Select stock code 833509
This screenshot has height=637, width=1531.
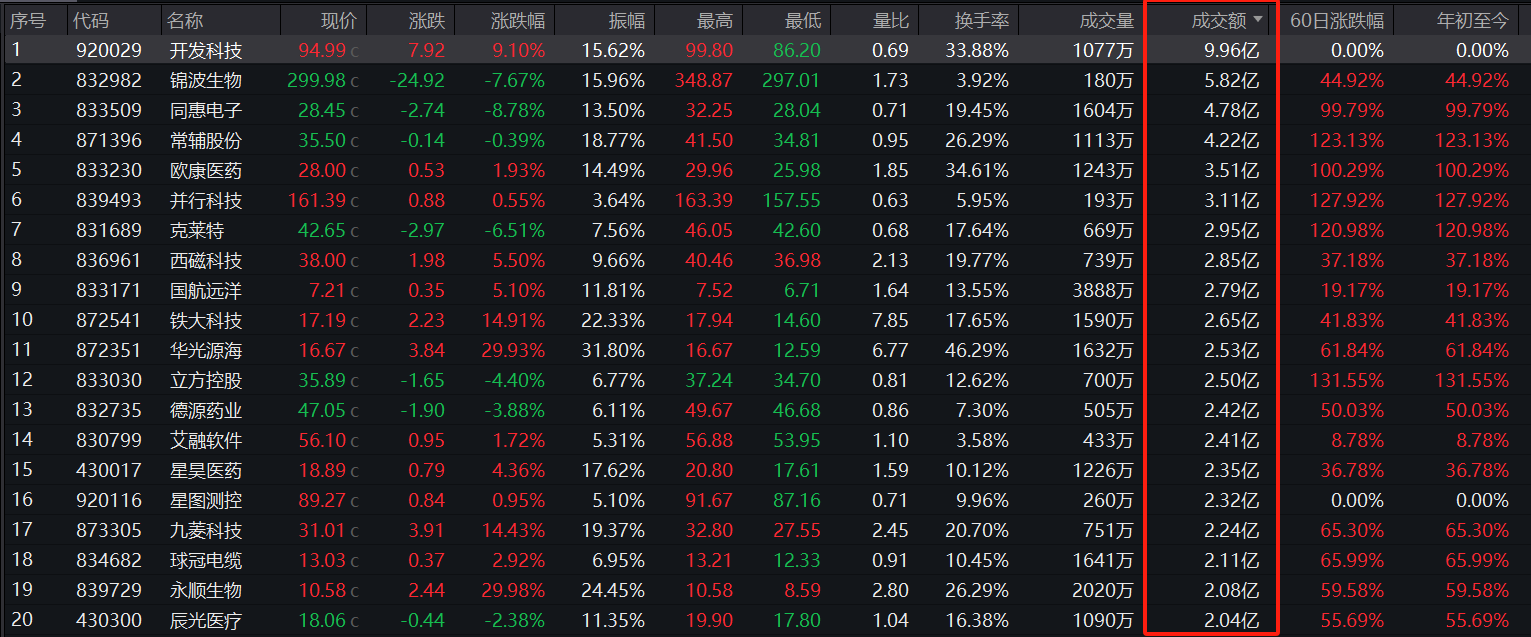pyautogui.click(x=108, y=110)
